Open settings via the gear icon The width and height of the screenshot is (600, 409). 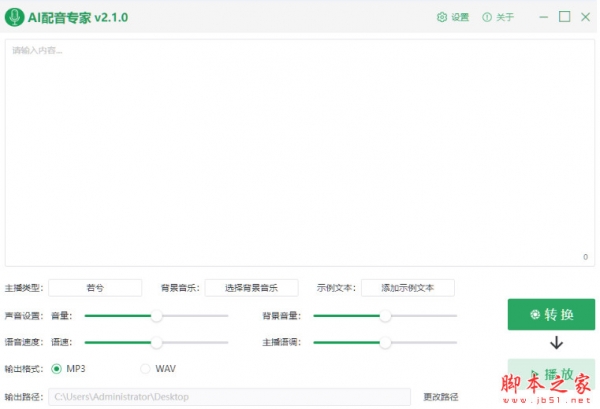(x=442, y=17)
